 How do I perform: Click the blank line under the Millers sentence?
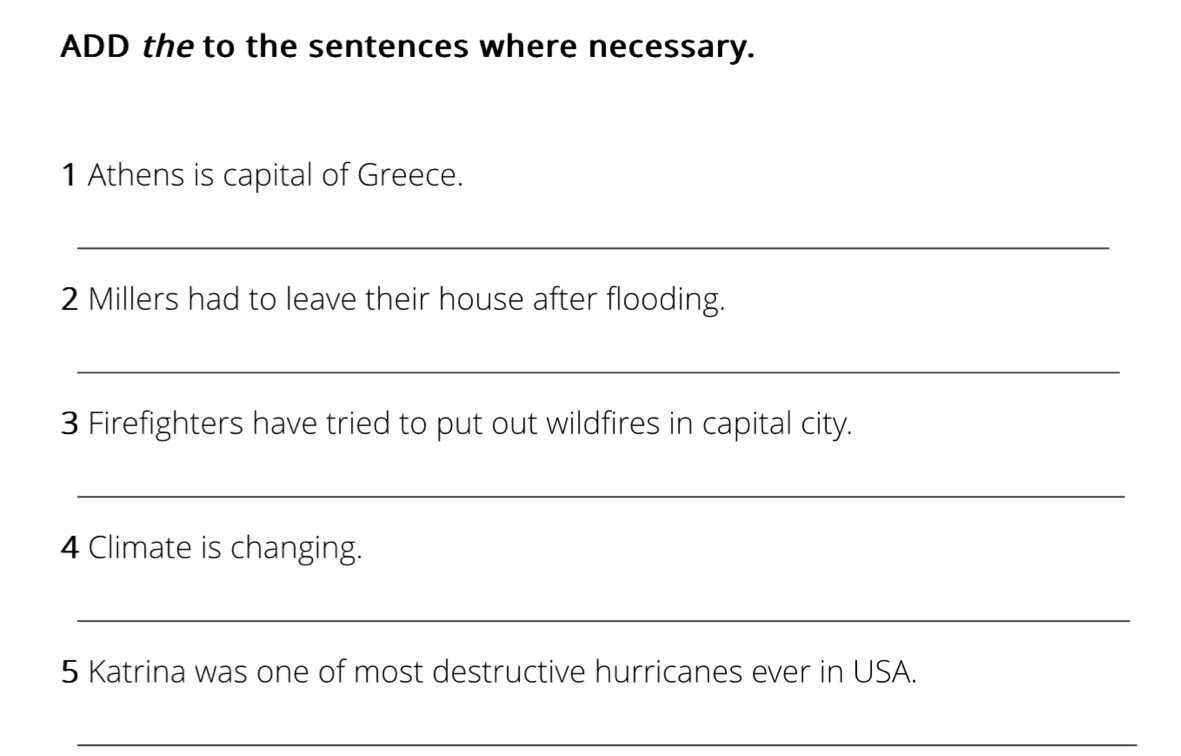pos(597,371)
